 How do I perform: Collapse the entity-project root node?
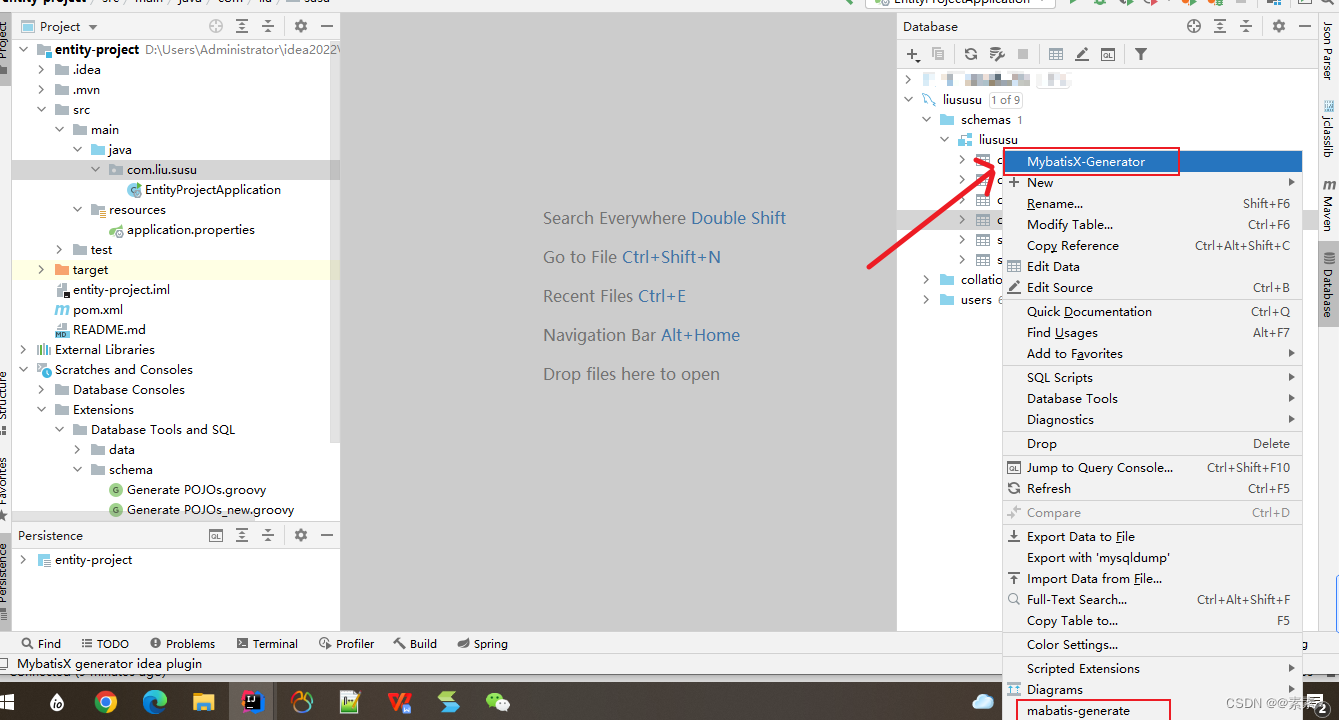(x=23, y=50)
